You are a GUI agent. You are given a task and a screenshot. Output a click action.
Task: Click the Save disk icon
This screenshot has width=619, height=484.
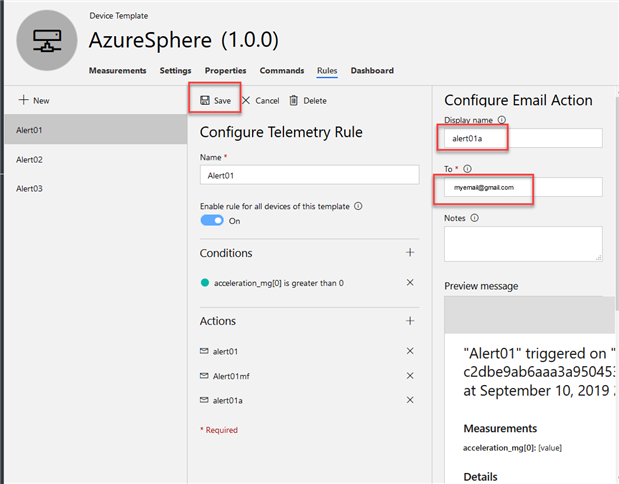tap(204, 100)
